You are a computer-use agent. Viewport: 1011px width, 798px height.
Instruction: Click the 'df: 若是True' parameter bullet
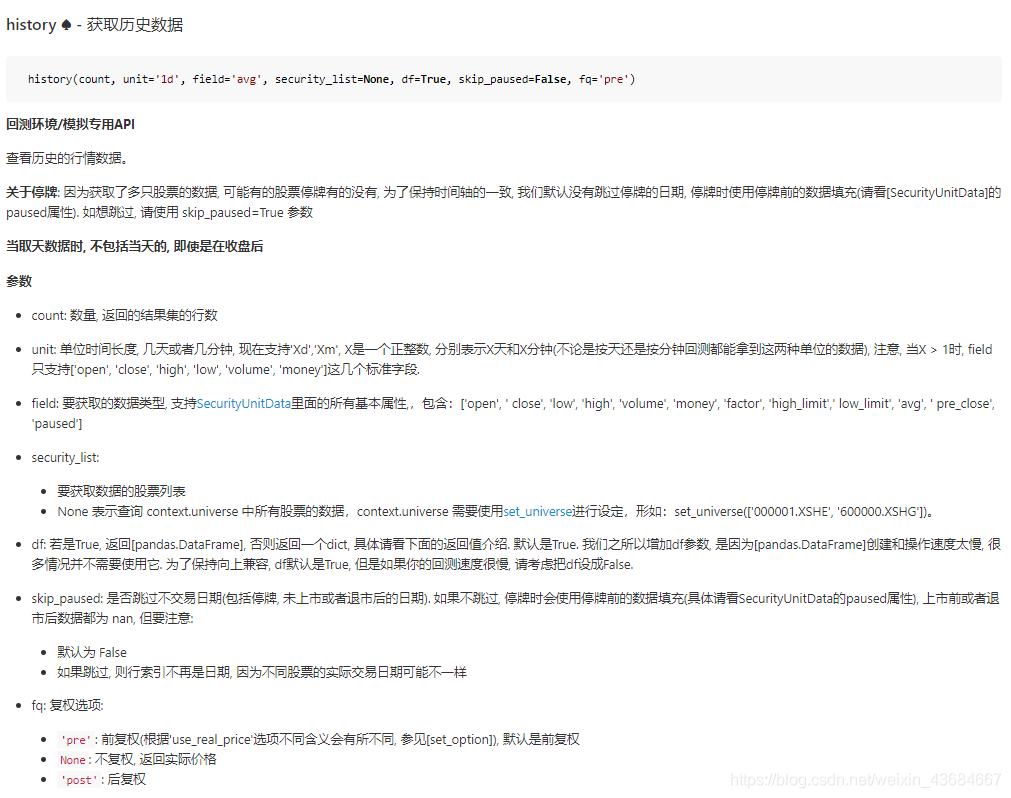coord(516,554)
